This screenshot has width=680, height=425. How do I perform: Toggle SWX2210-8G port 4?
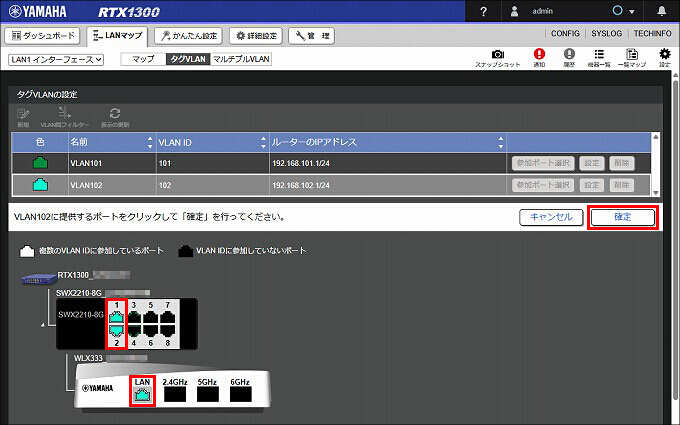pos(134,330)
